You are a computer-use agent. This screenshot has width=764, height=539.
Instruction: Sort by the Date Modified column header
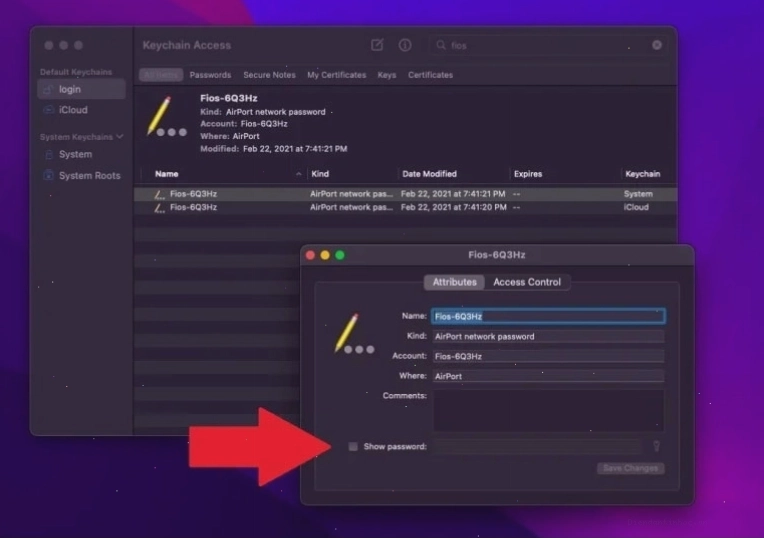(429, 174)
